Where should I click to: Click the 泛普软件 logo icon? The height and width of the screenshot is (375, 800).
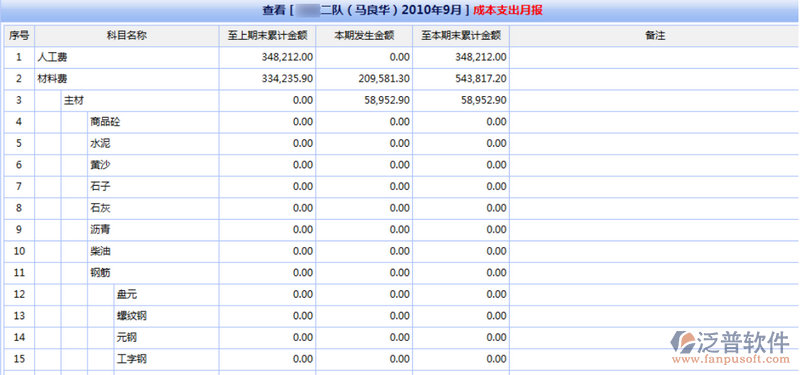point(683,342)
